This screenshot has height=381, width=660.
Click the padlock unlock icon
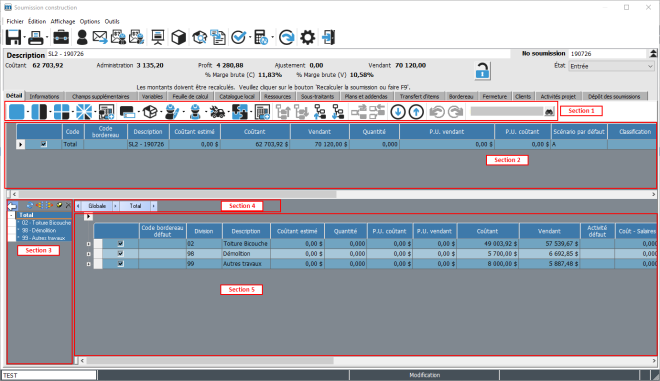(x=482, y=71)
